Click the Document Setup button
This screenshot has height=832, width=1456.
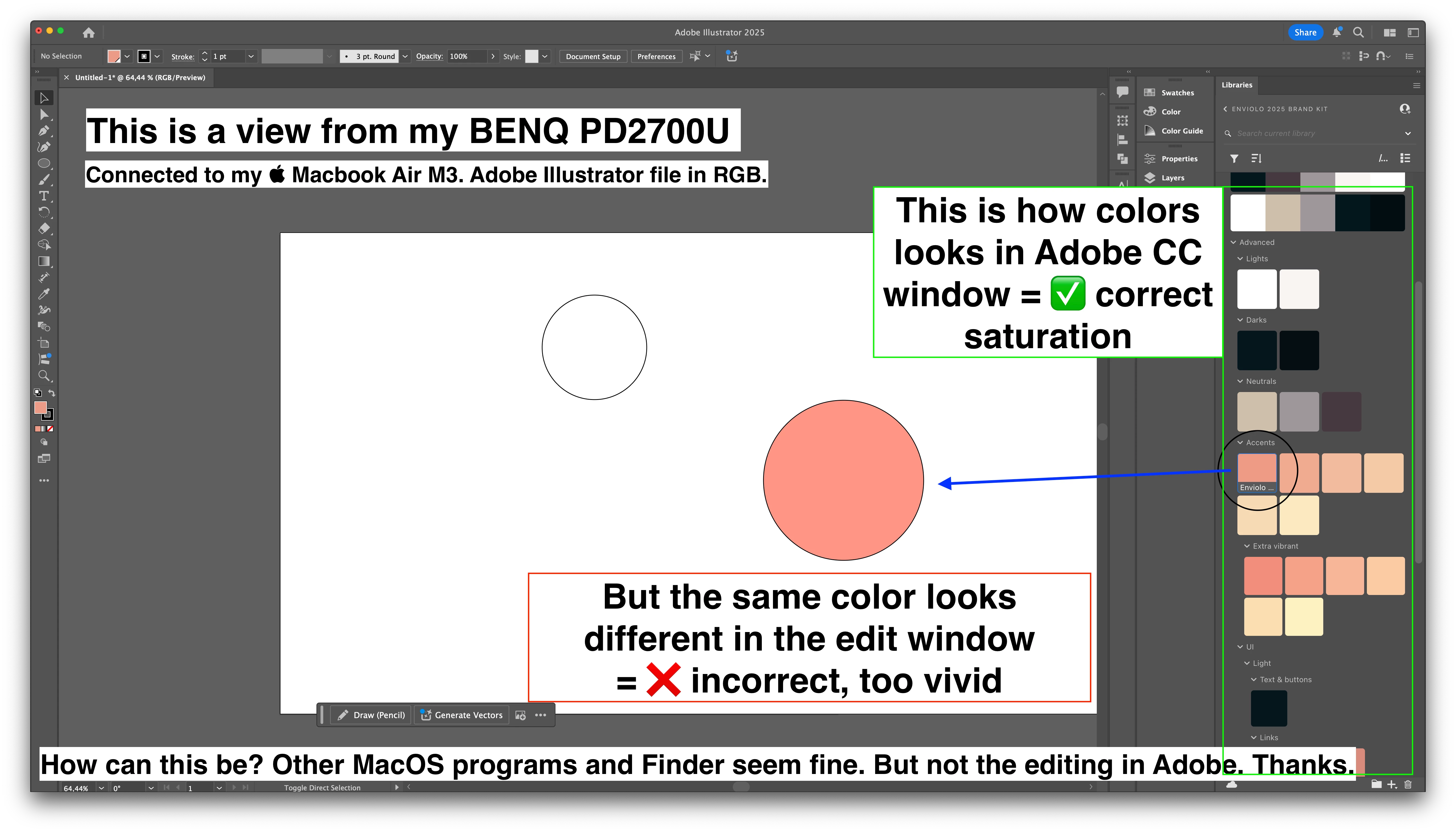(593, 57)
